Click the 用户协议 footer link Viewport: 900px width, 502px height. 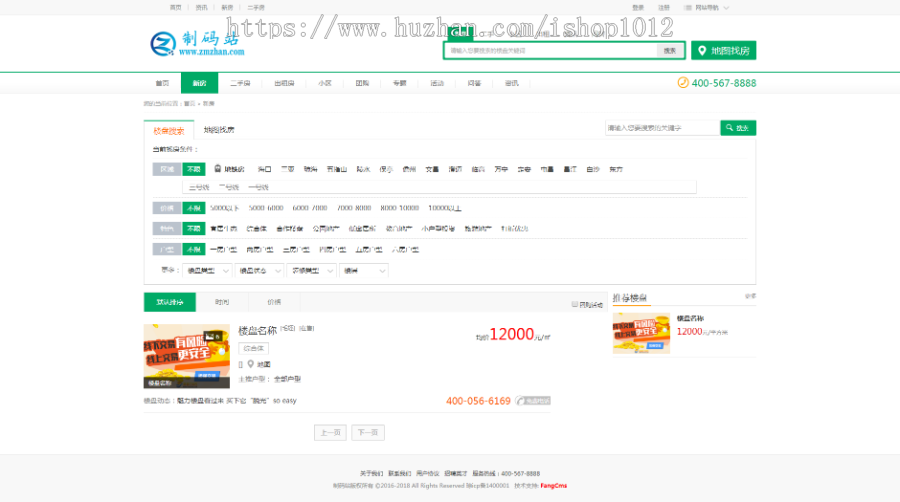(x=428, y=473)
